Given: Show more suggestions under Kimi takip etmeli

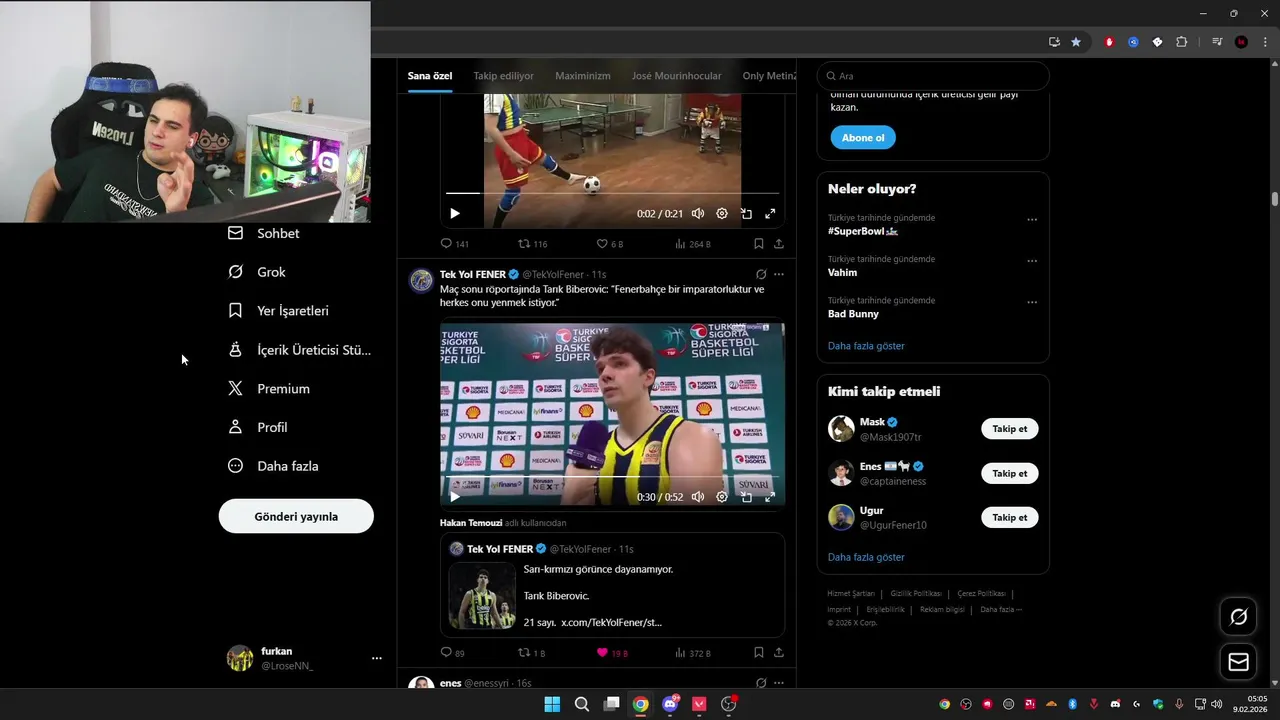Looking at the screenshot, I should tap(866, 557).
